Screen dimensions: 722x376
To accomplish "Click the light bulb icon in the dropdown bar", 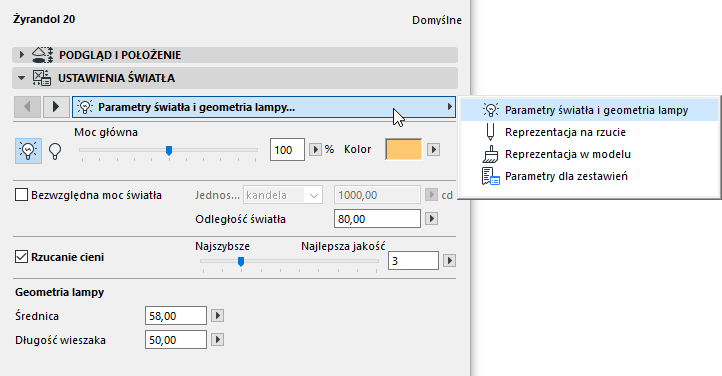I will click(85, 107).
